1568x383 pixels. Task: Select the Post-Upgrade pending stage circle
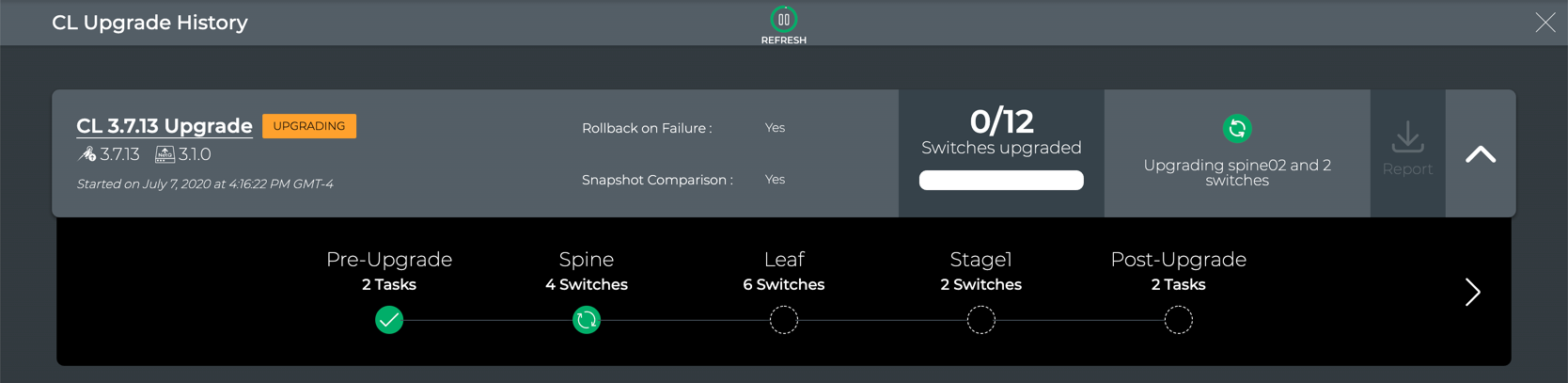coord(1178,320)
